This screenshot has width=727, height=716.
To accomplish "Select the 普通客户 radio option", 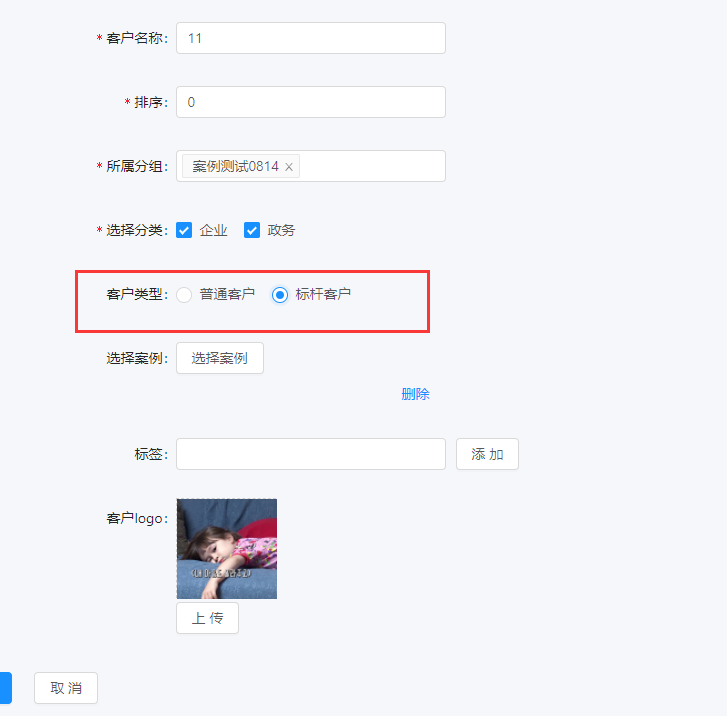I will (184, 294).
